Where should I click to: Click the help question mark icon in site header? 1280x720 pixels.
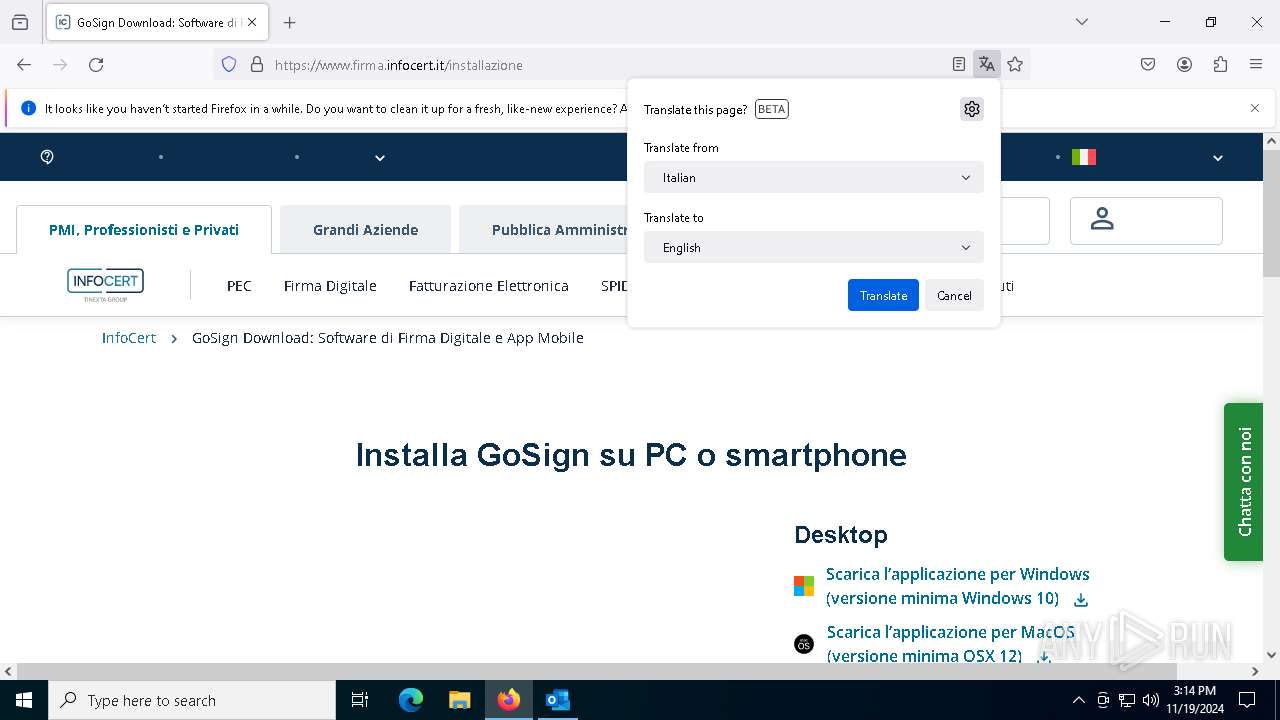(47, 157)
